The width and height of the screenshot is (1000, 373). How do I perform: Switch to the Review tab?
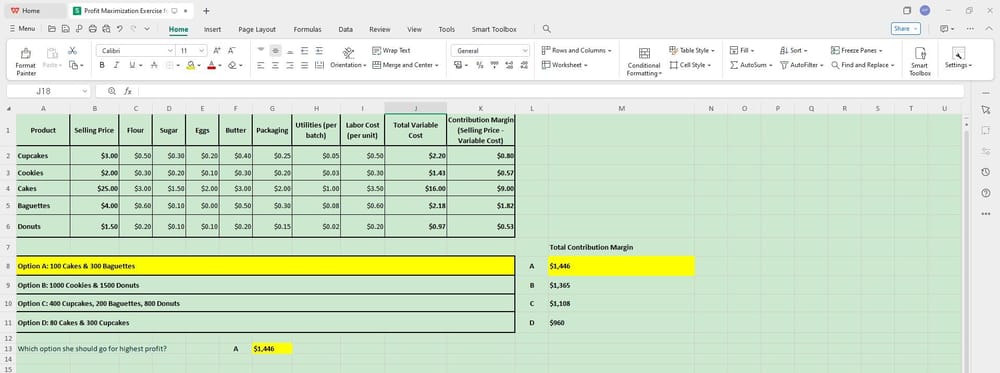click(379, 29)
